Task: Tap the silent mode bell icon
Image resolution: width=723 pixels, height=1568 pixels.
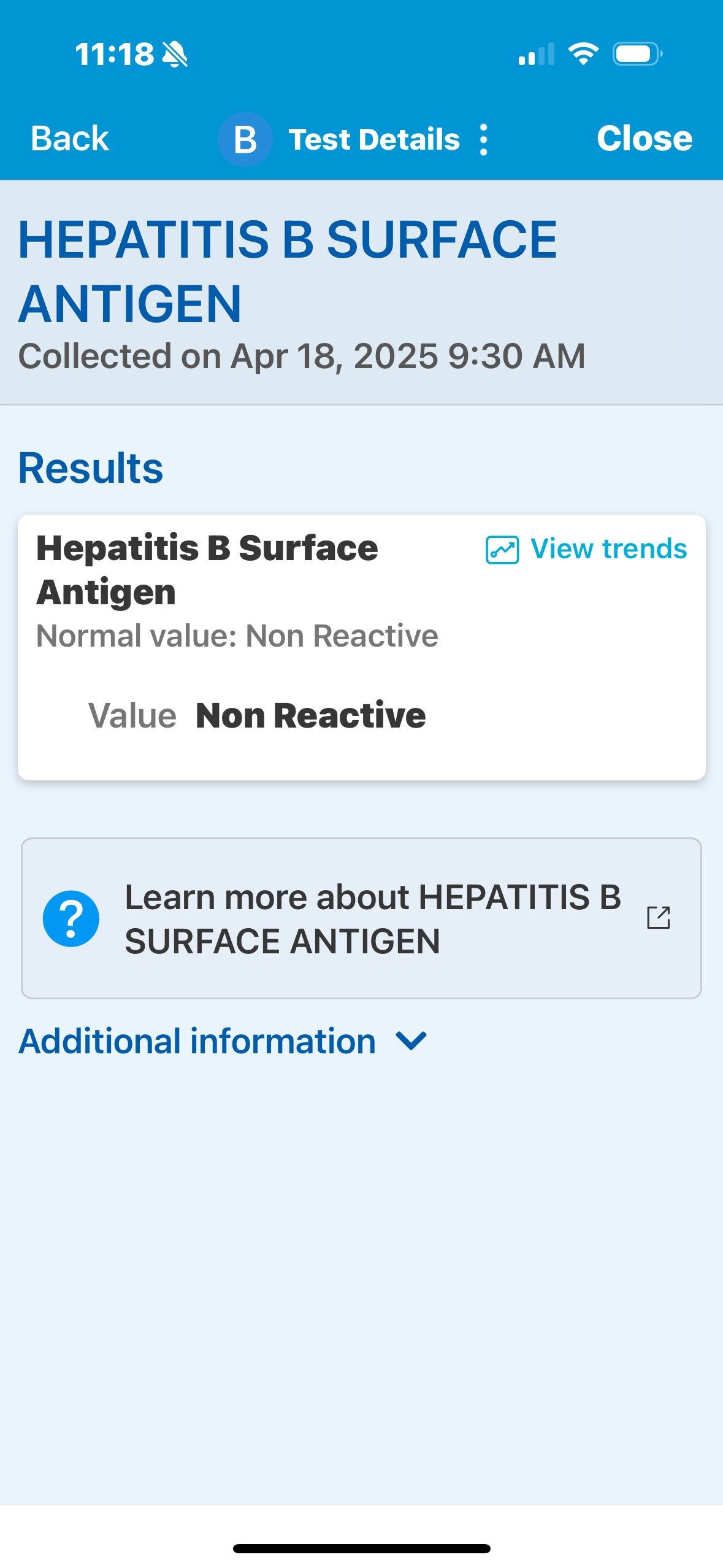Action: click(x=175, y=55)
